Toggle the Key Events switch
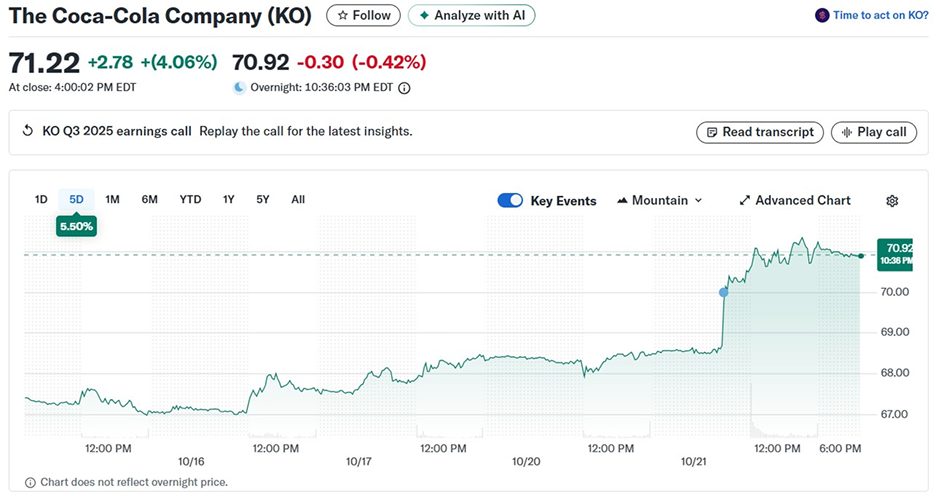Screen dimensions: 936x496 (510, 201)
